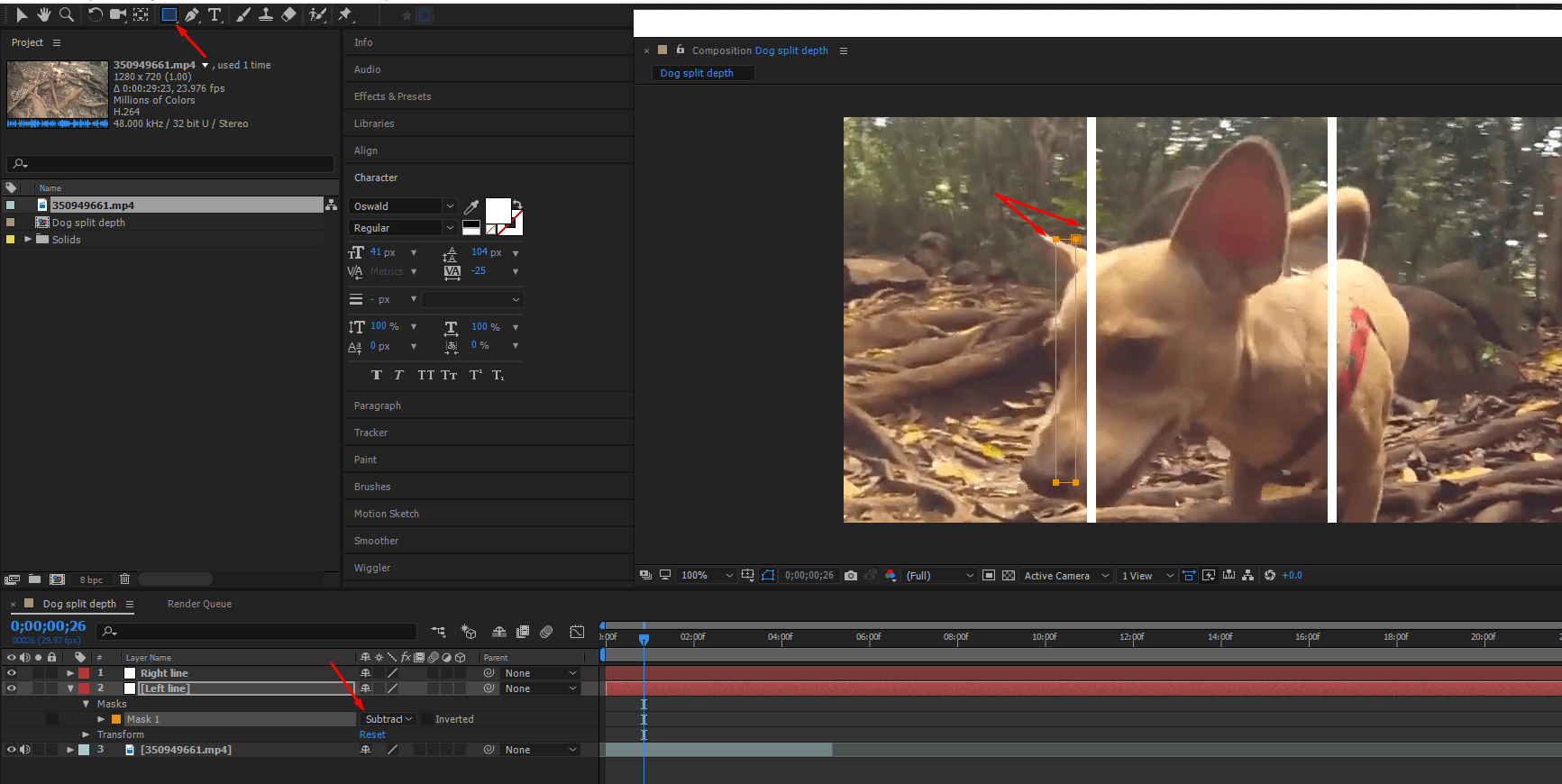
Task: Click the new folder icon in Project panel
Action: (34, 579)
